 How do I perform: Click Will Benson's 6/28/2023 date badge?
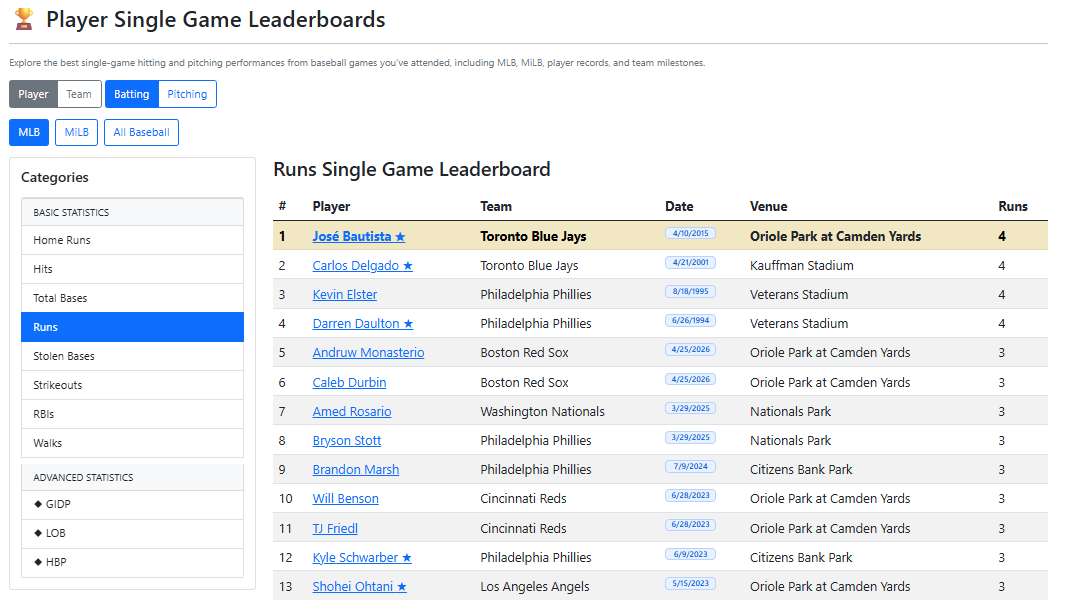point(690,495)
